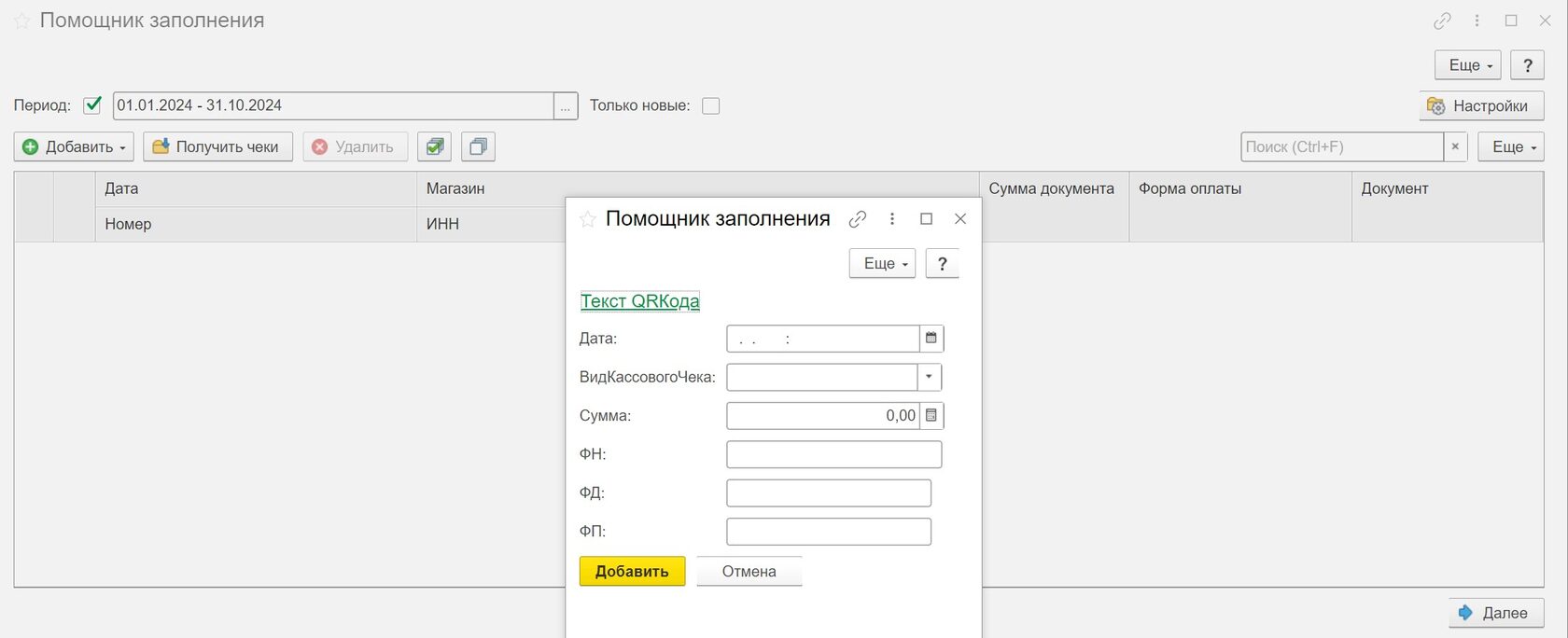
Task: Expand the ВидКассовогоЧека dropdown
Action: pos(929,378)
